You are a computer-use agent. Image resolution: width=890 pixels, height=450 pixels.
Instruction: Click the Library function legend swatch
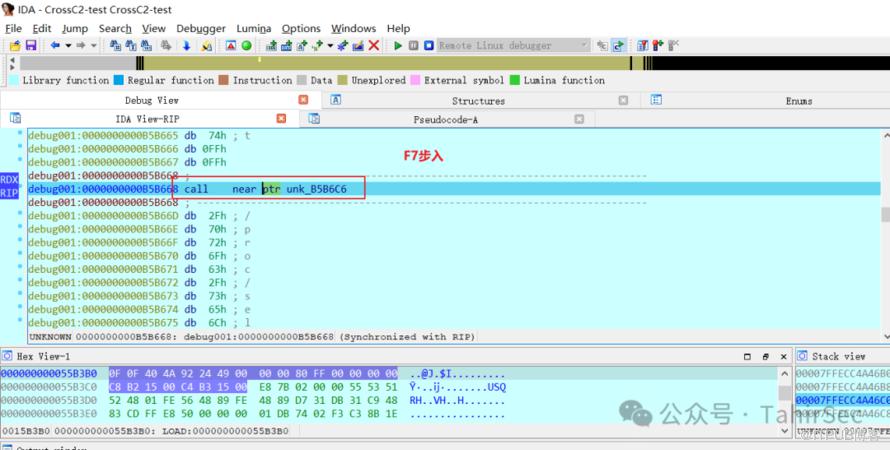point(14,81)
